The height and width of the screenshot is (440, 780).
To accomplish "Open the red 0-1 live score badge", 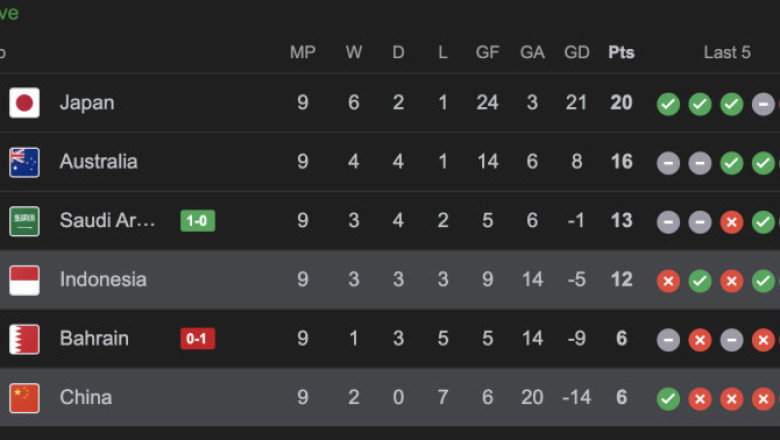I will pyautogui.click(x=197, y=339).
